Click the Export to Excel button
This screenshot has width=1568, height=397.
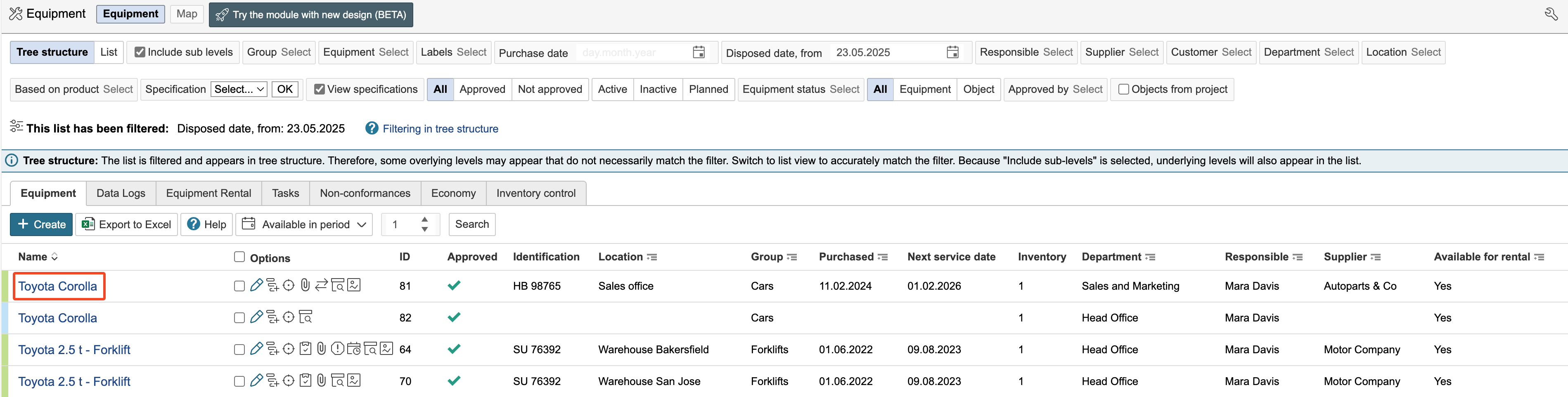coord(127,224)
